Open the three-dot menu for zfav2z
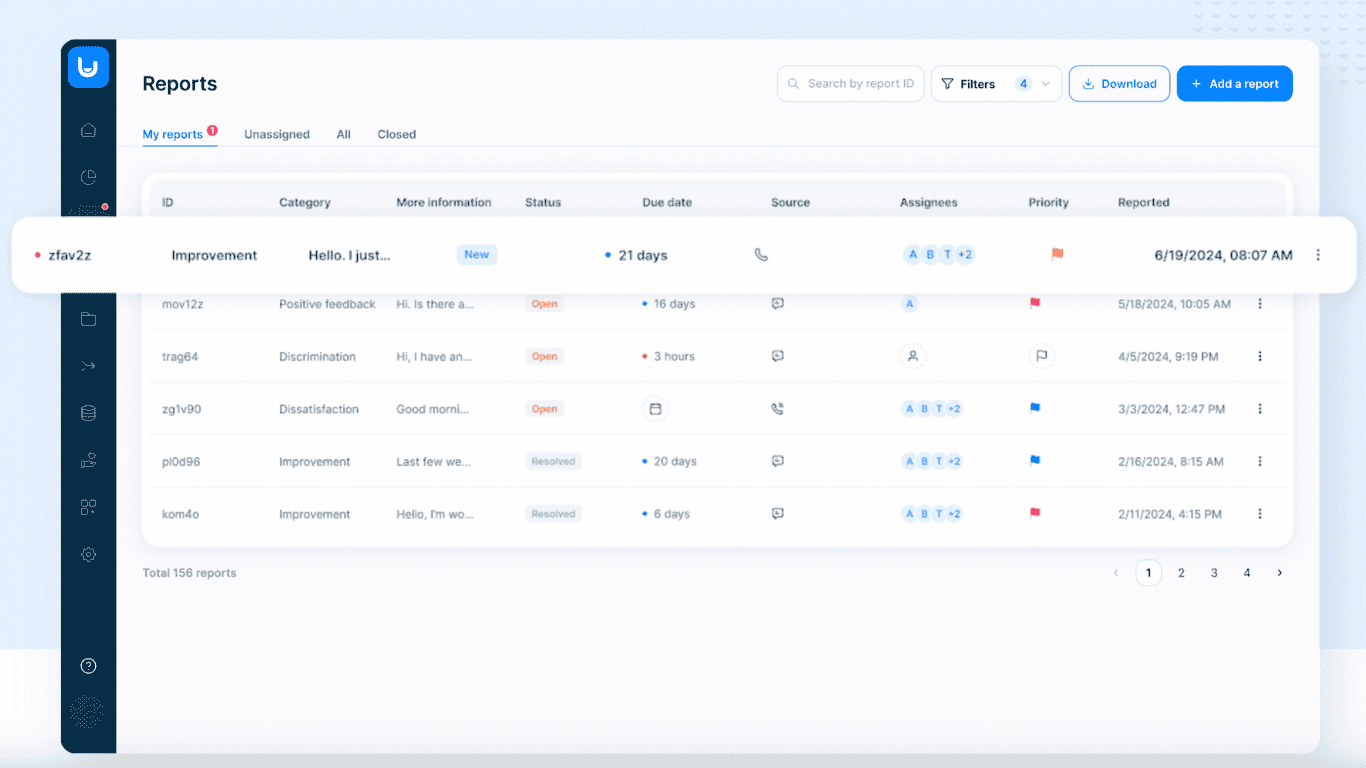 click(x=1318, y=255)
